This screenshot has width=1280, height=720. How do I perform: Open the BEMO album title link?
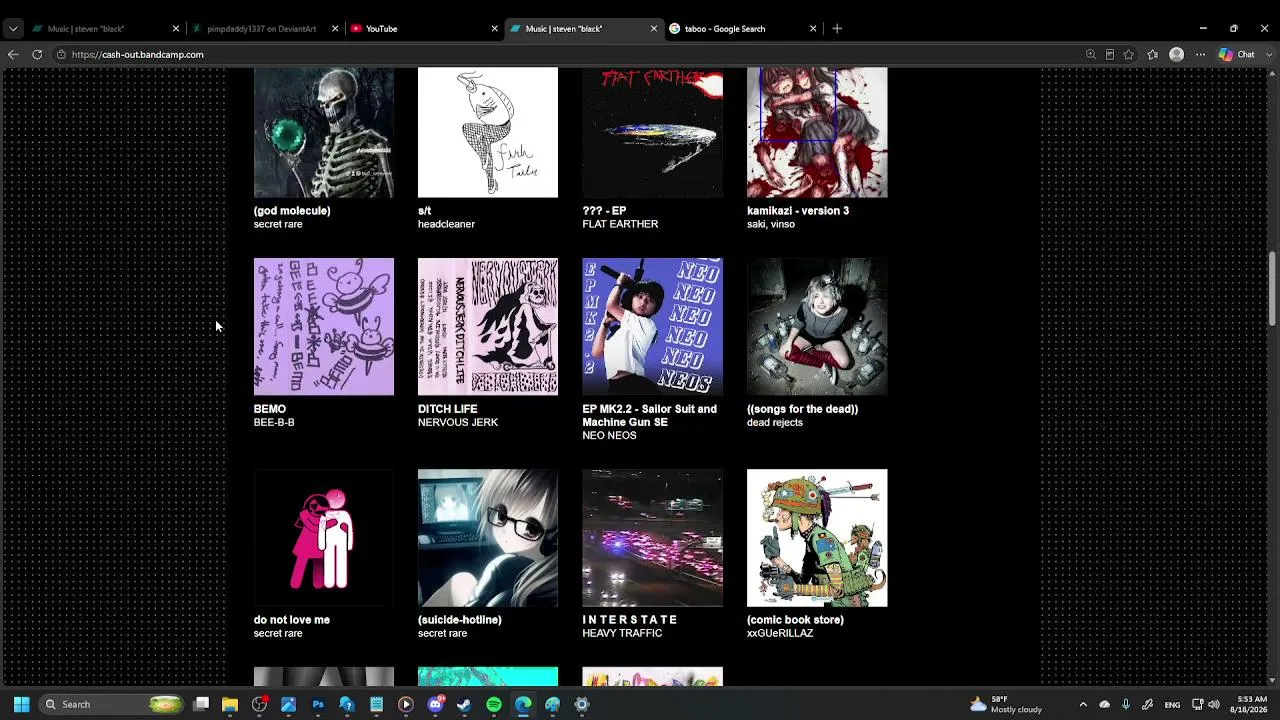pyautogui.click(x=270, y=409)
